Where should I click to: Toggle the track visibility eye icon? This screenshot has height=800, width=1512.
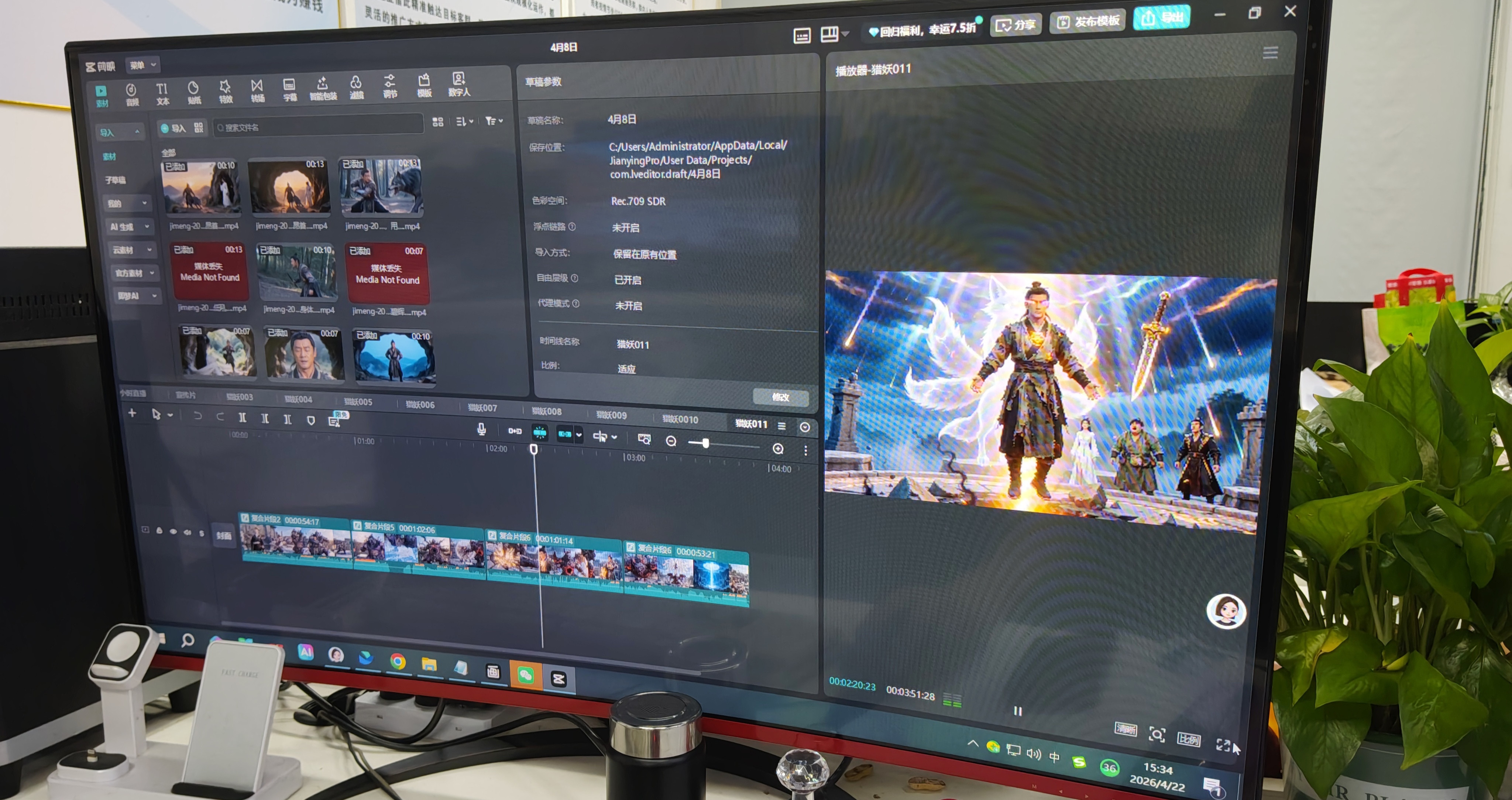pos(173,531)
